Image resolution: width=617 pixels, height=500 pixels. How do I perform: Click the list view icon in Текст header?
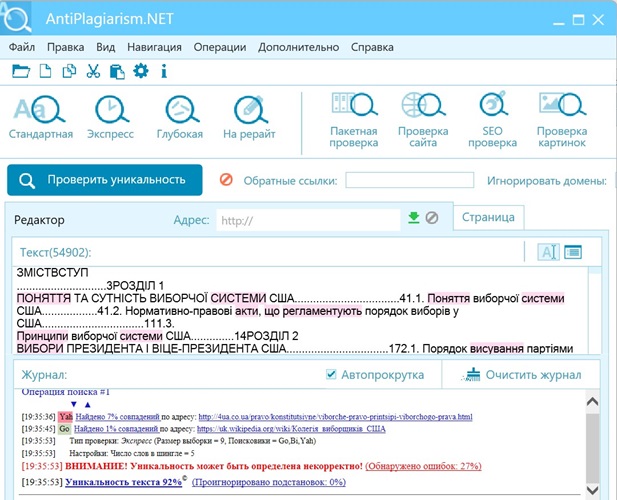point(573,252)
